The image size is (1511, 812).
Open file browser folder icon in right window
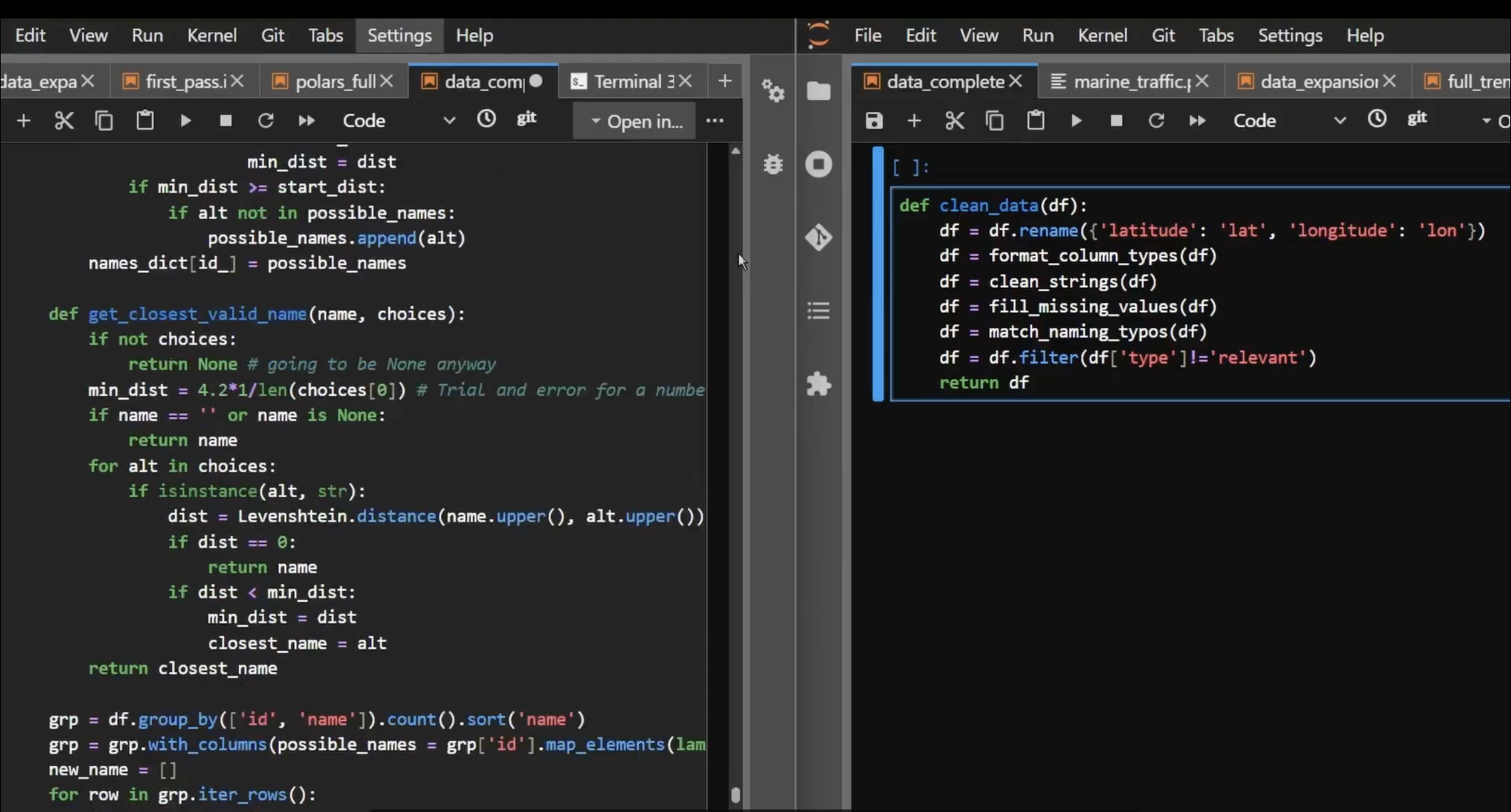click(819, 91)
